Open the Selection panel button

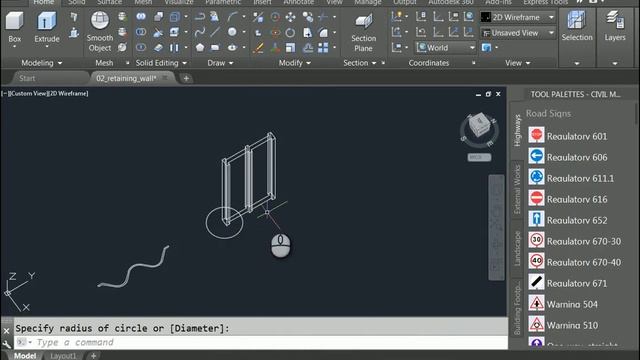click(x=577, y=27)
